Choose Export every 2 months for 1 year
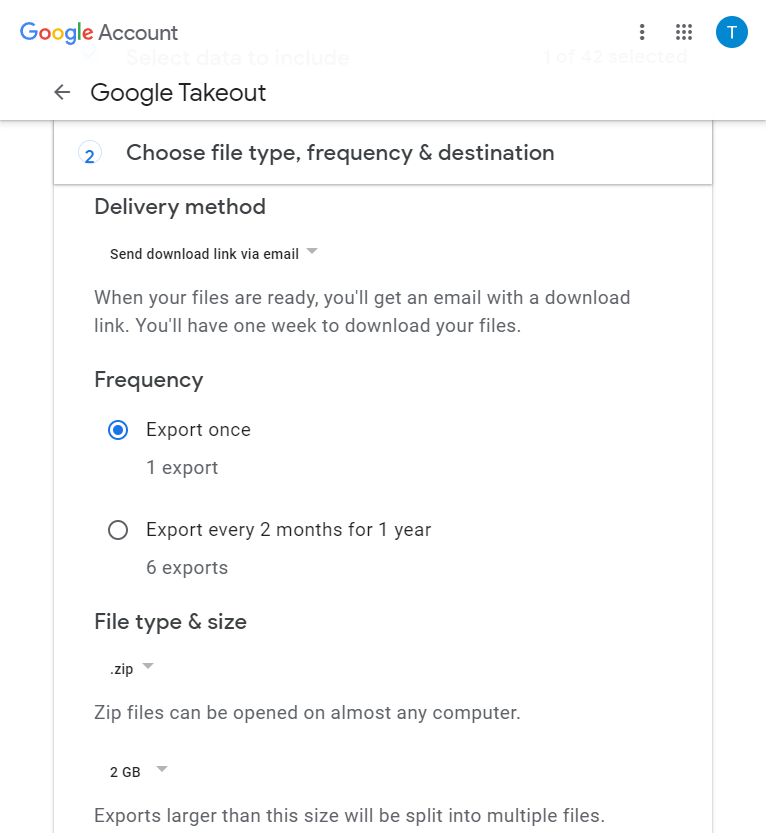 coord(118,530)
